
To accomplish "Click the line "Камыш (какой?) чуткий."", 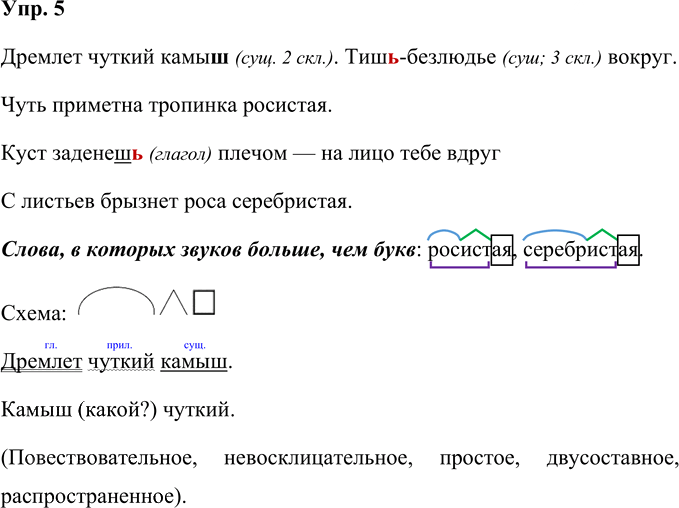I will click(x=118, y=410).
